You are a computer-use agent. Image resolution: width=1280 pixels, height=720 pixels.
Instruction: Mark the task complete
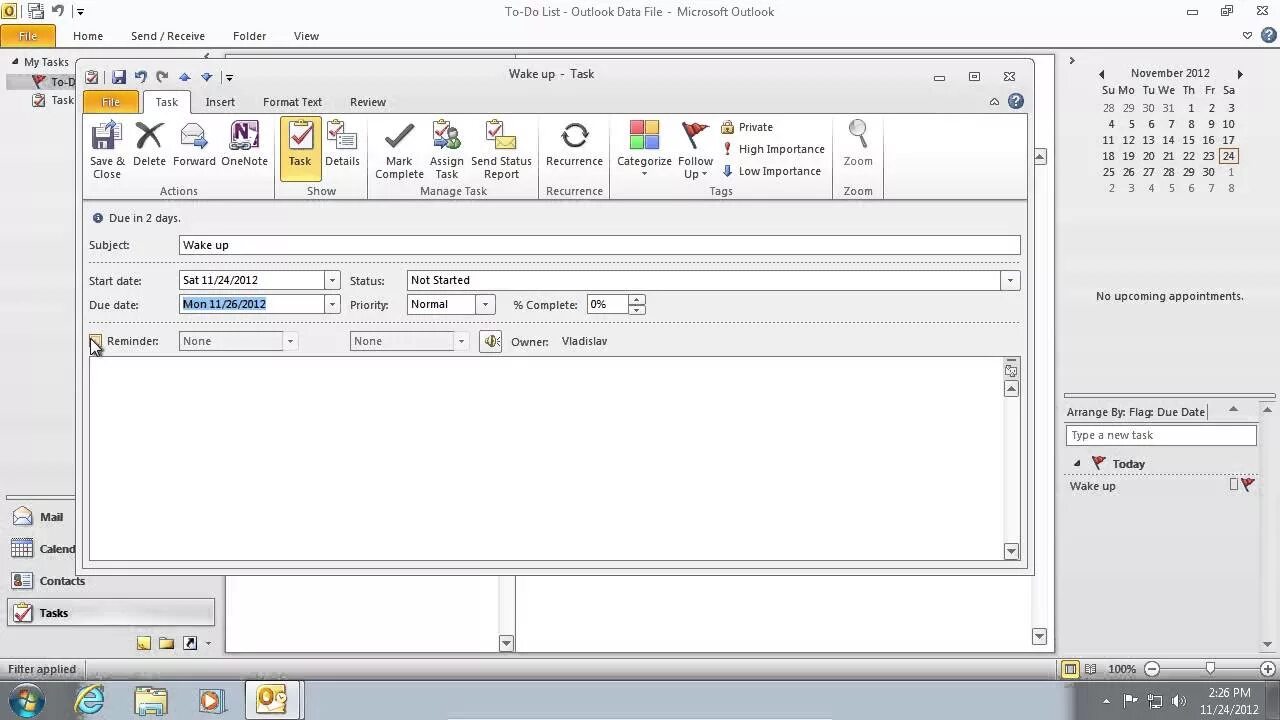399,149
